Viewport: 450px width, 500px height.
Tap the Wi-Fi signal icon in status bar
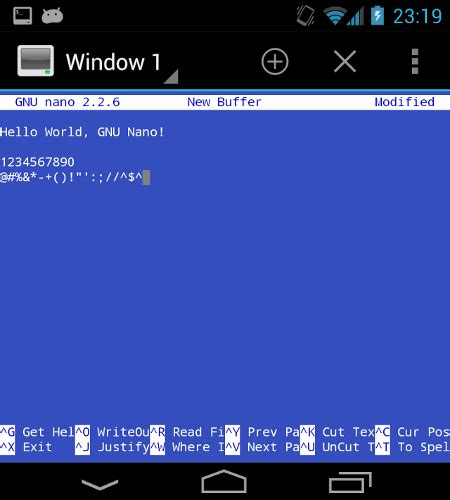pyautogui.click(x=335, y=16)
